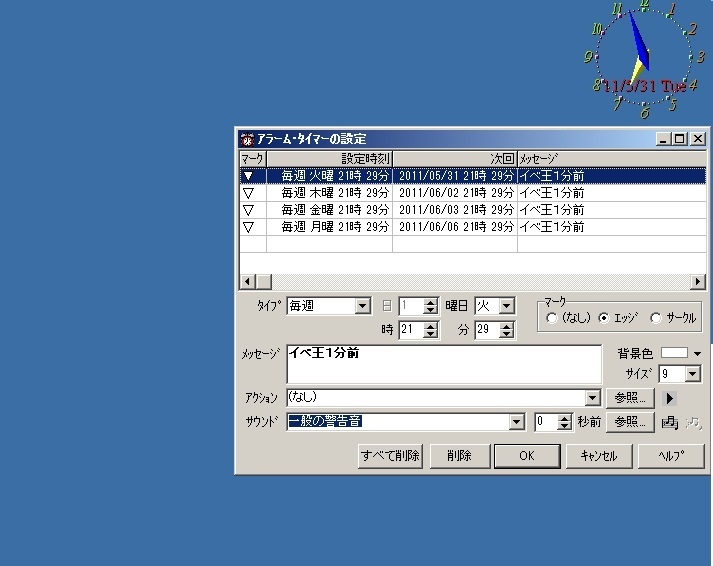Expand the サウンド dropdown list

(x=516, y=422)
